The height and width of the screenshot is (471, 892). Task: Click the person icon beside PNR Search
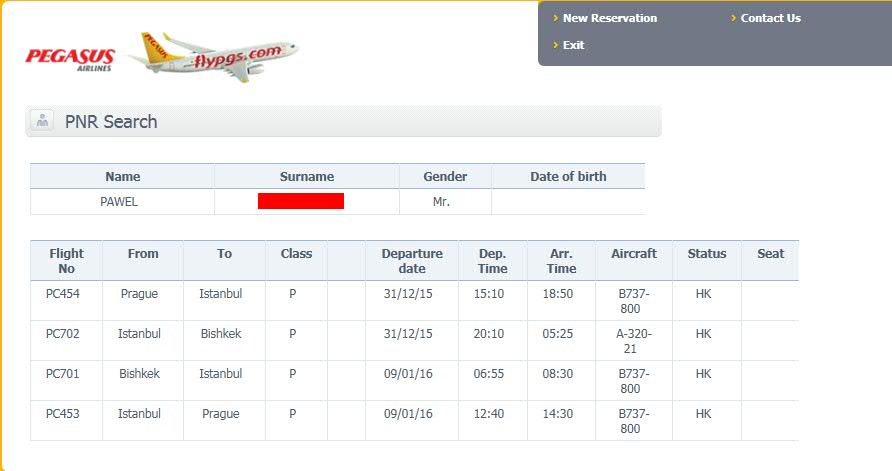(x=42, y=121)
